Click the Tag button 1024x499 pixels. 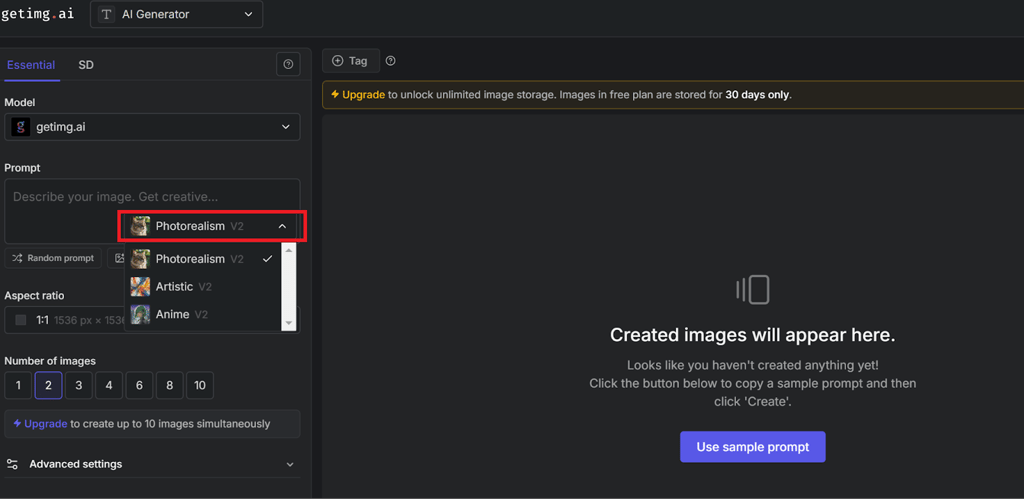pos(351,61)
